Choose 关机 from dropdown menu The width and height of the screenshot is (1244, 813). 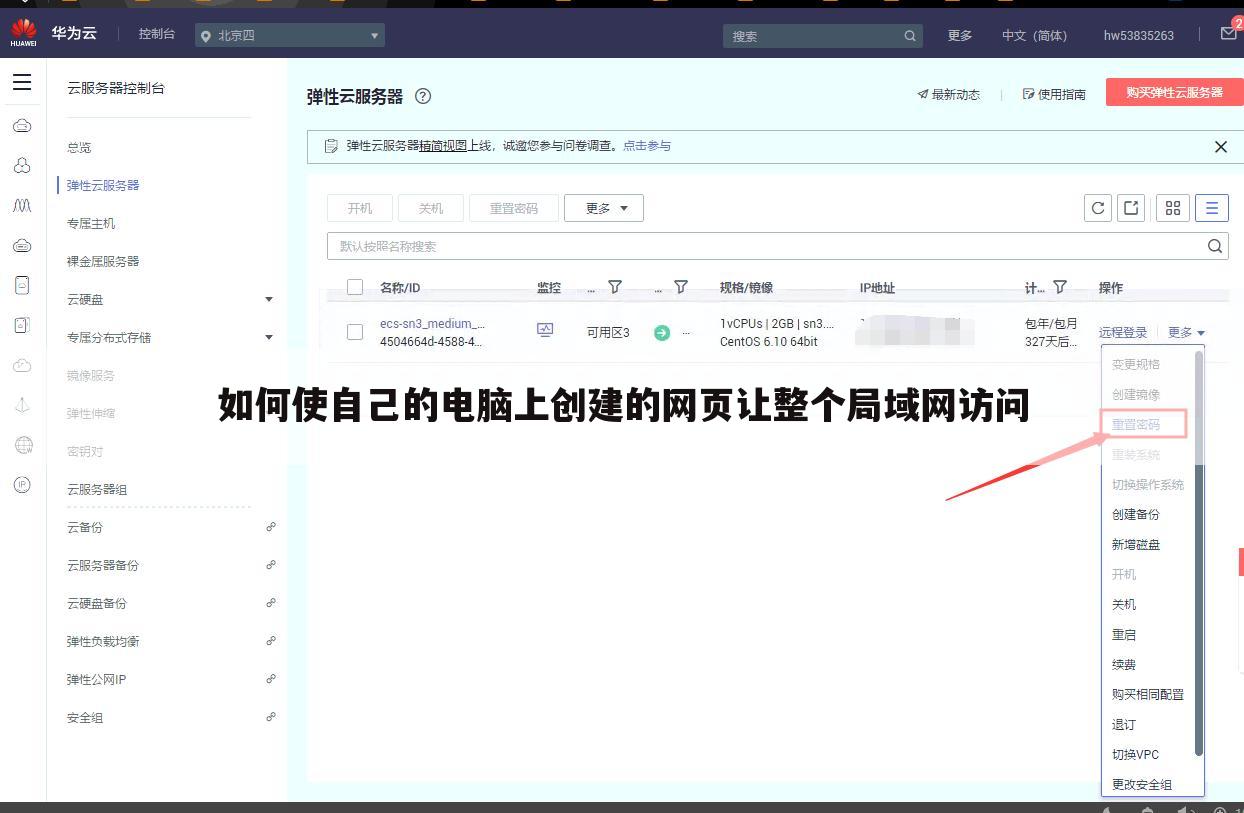point(1124,604)
